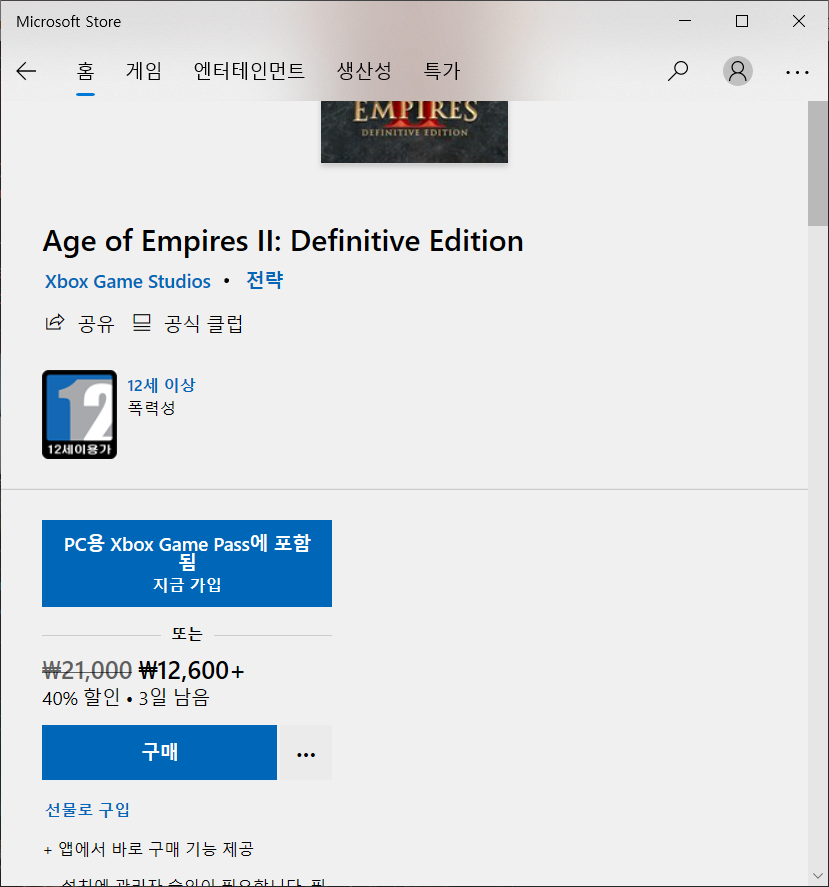The image size is (829, 887).
Task: Click the 12세 이상 rating link
Action: coord(161,385)
